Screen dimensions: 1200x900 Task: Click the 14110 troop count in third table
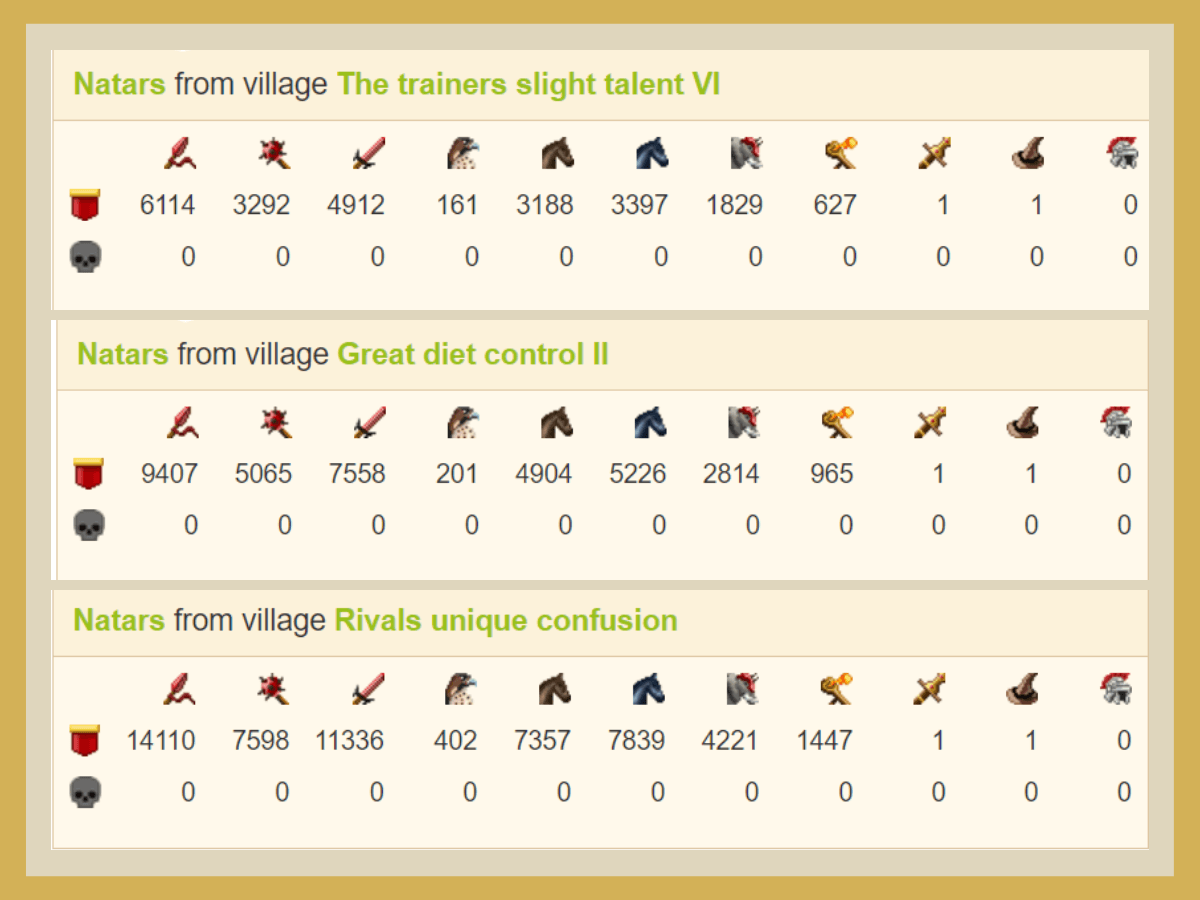(161, 741)
